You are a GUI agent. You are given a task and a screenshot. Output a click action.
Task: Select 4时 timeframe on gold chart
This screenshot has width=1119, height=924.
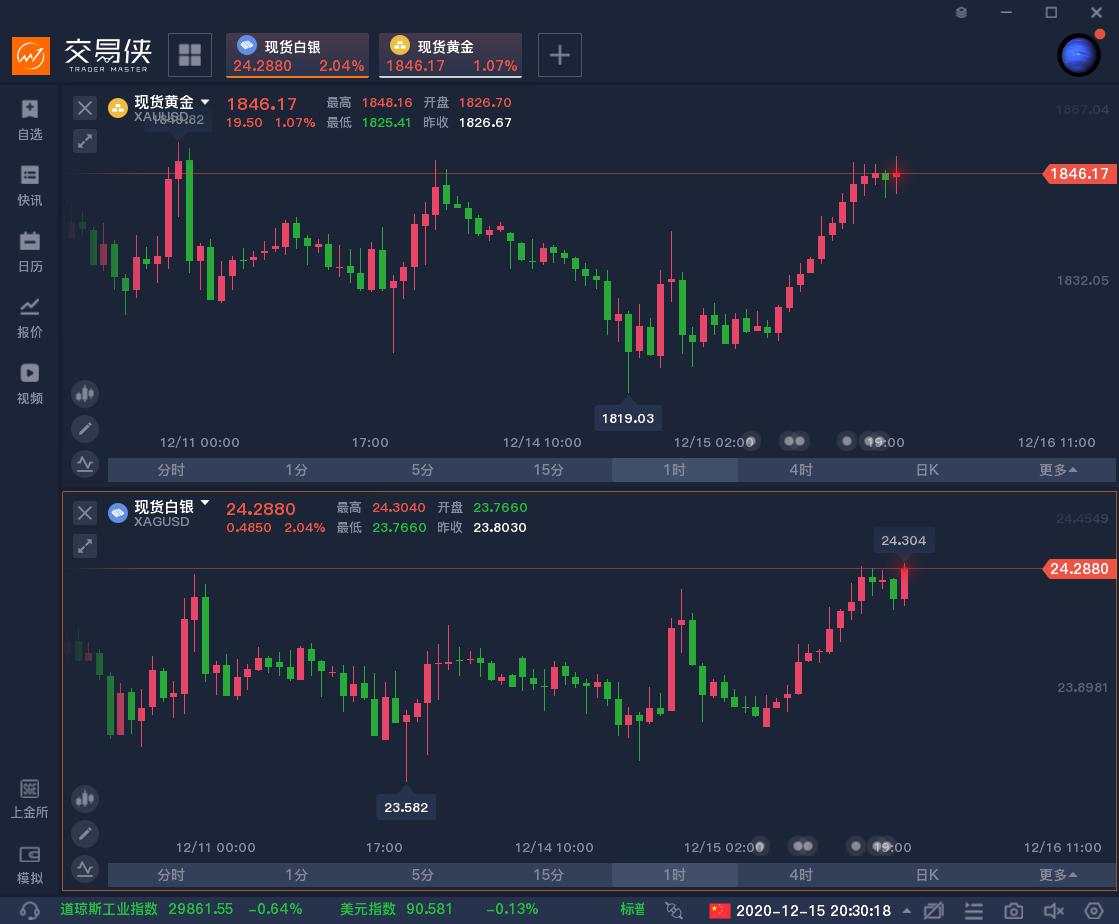tap(801, 469)
